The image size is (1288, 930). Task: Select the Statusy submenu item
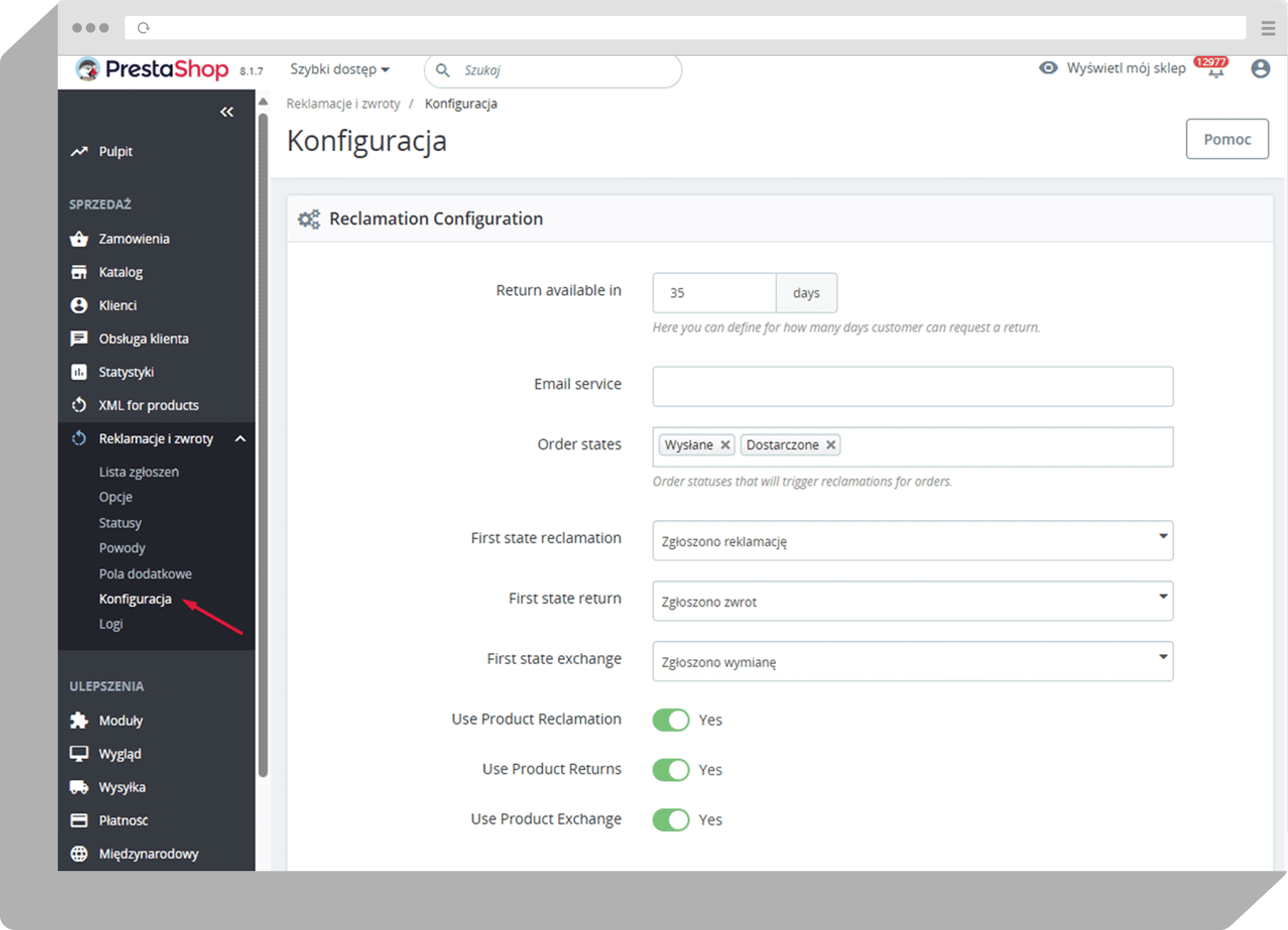click(120, 522)
